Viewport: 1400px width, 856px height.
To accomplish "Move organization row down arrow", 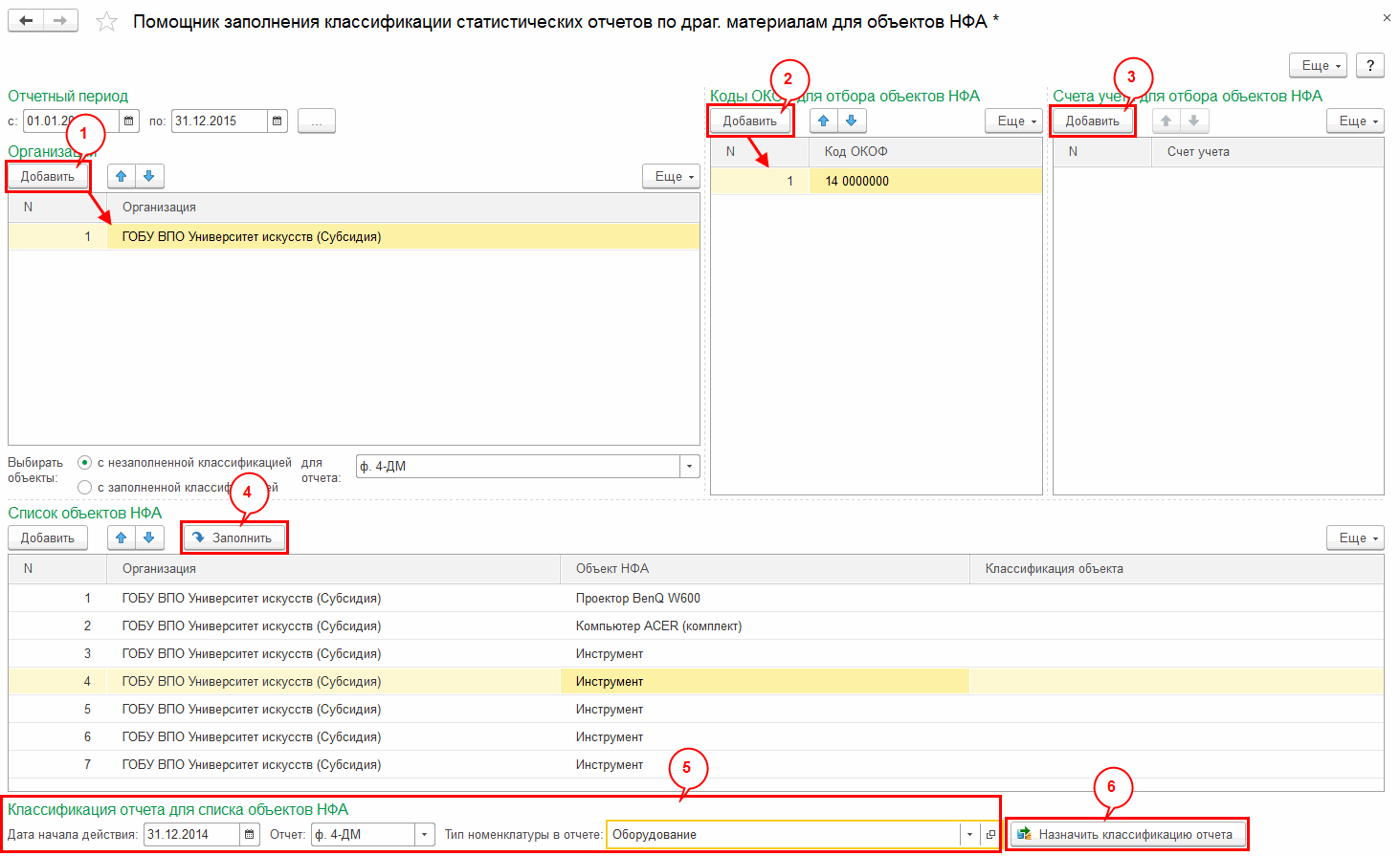I will click(x=148, y=176).
